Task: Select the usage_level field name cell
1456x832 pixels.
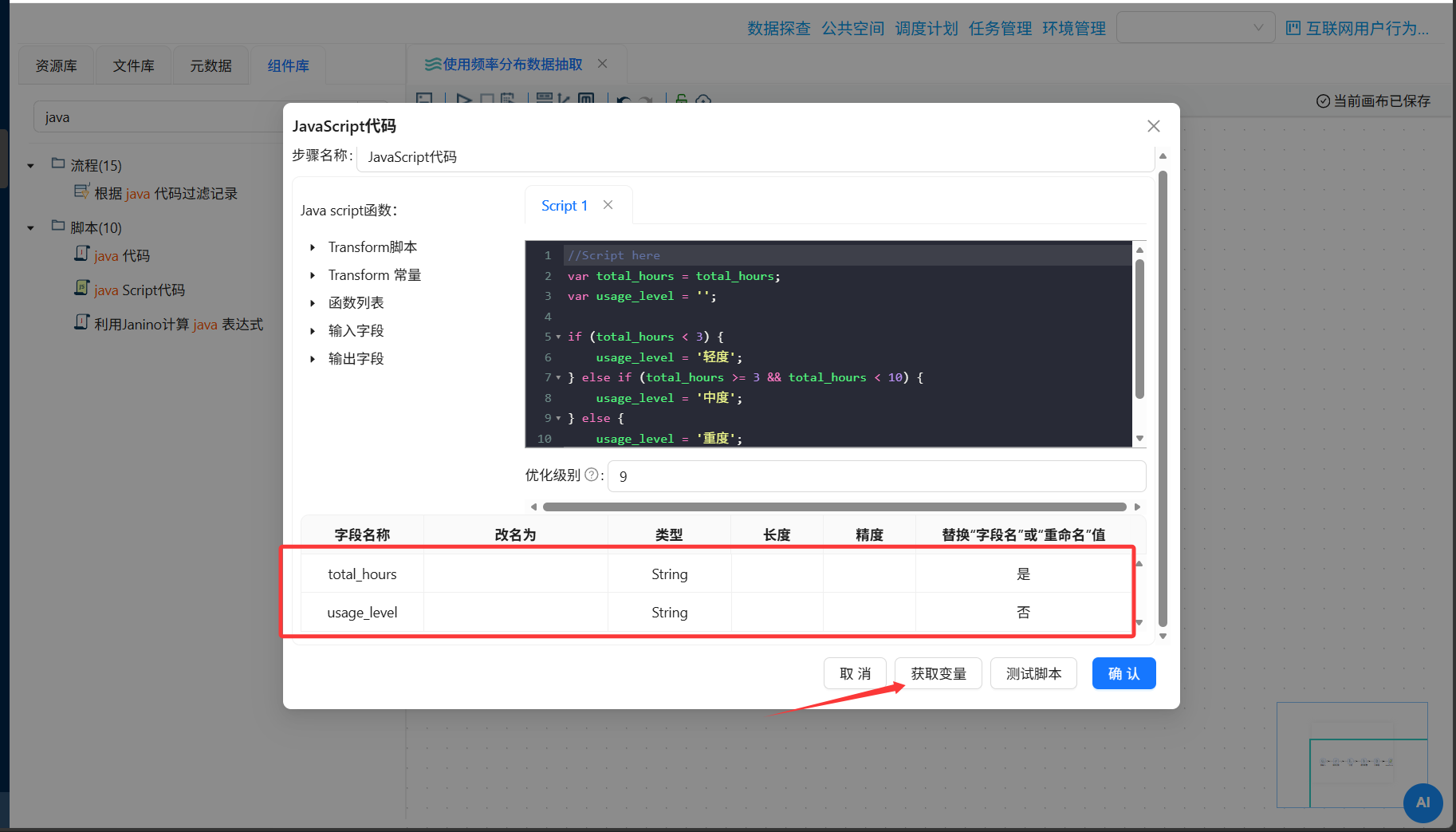Action: click(x=362, y=612)
